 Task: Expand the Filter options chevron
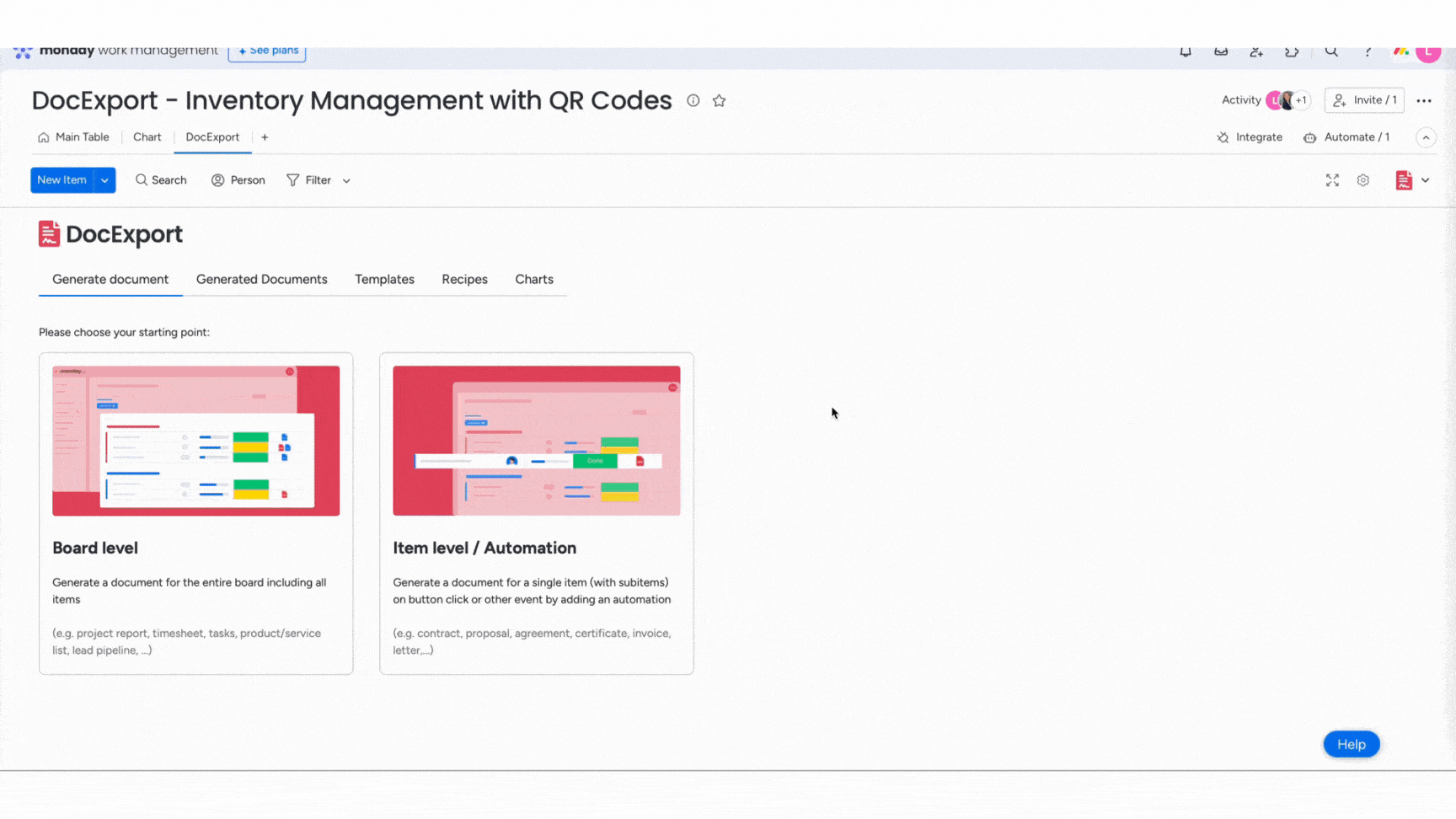click(x=346, y=181)
